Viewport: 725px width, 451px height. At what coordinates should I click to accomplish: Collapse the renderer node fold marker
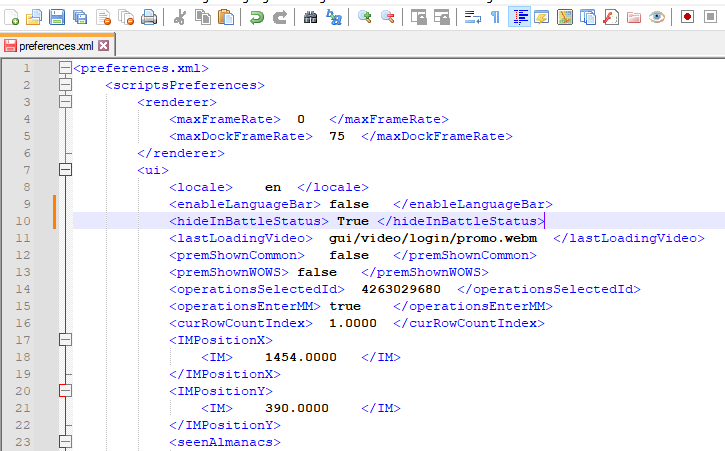65,102
